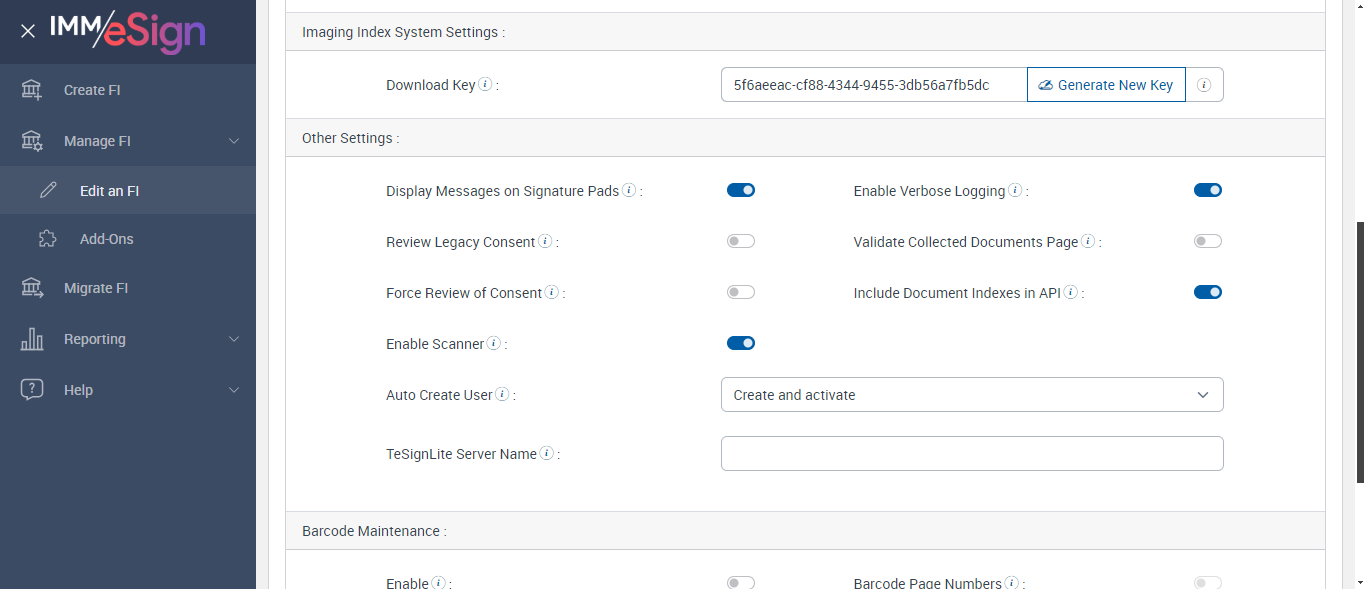
Task: Click the Edit an FI pencil icon
Action: [48, 190]
